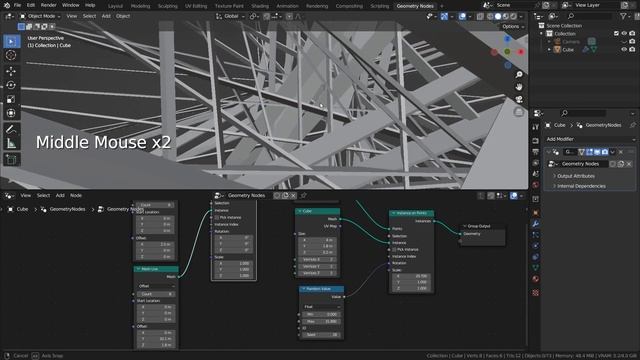Click GeometryNodes breadcrumb in properties panel
Screen dimensions: 640x360
pos(603,125)
